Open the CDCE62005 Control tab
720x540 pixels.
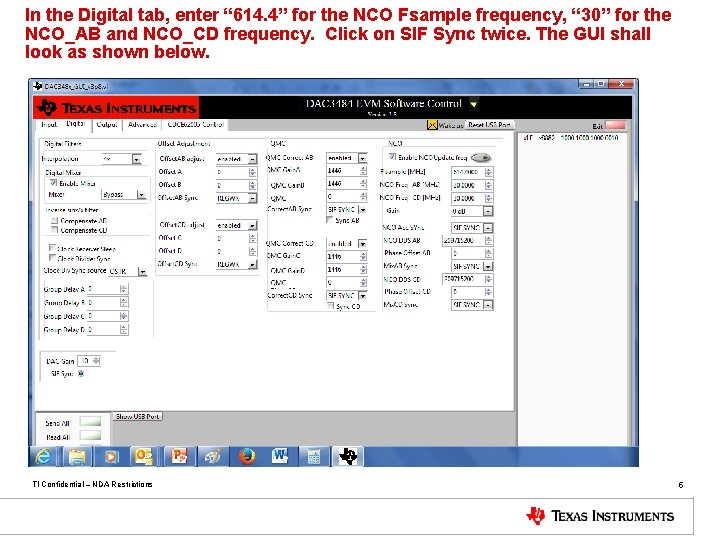click(196, 124)
